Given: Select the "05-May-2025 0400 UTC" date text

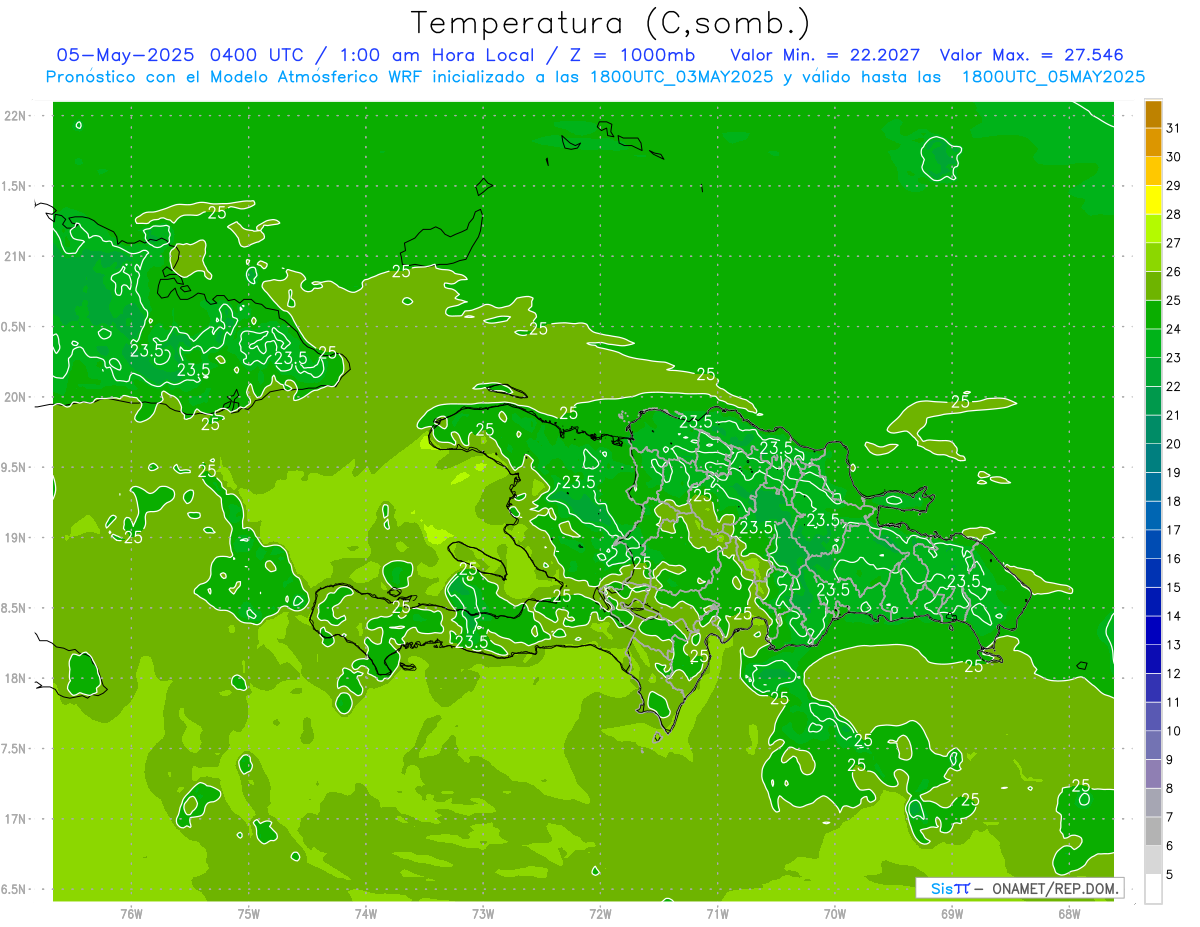Looking at the screenshot, I should coord(180,55).
